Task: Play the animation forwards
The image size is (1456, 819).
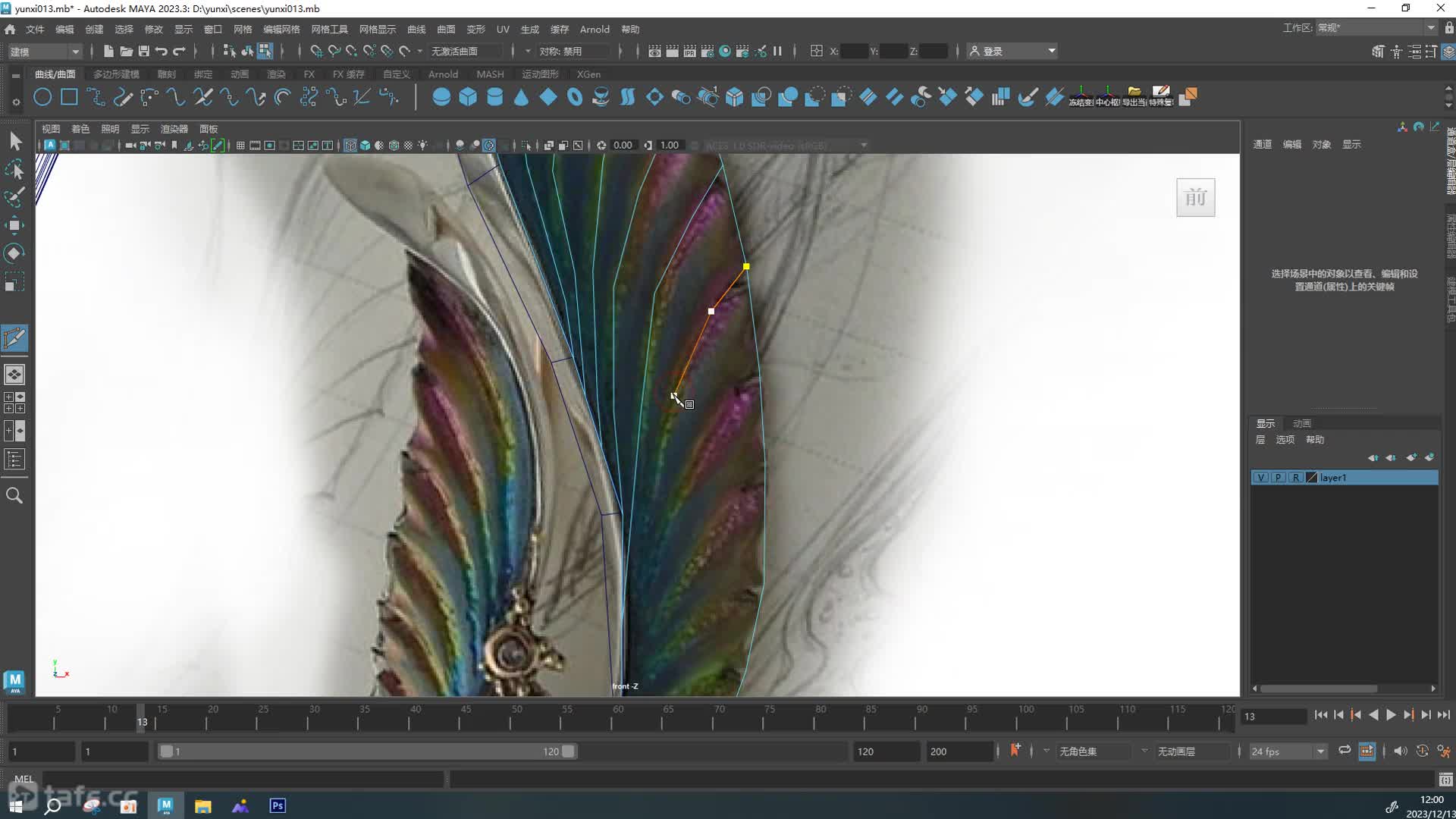Action: [1391, 715]
